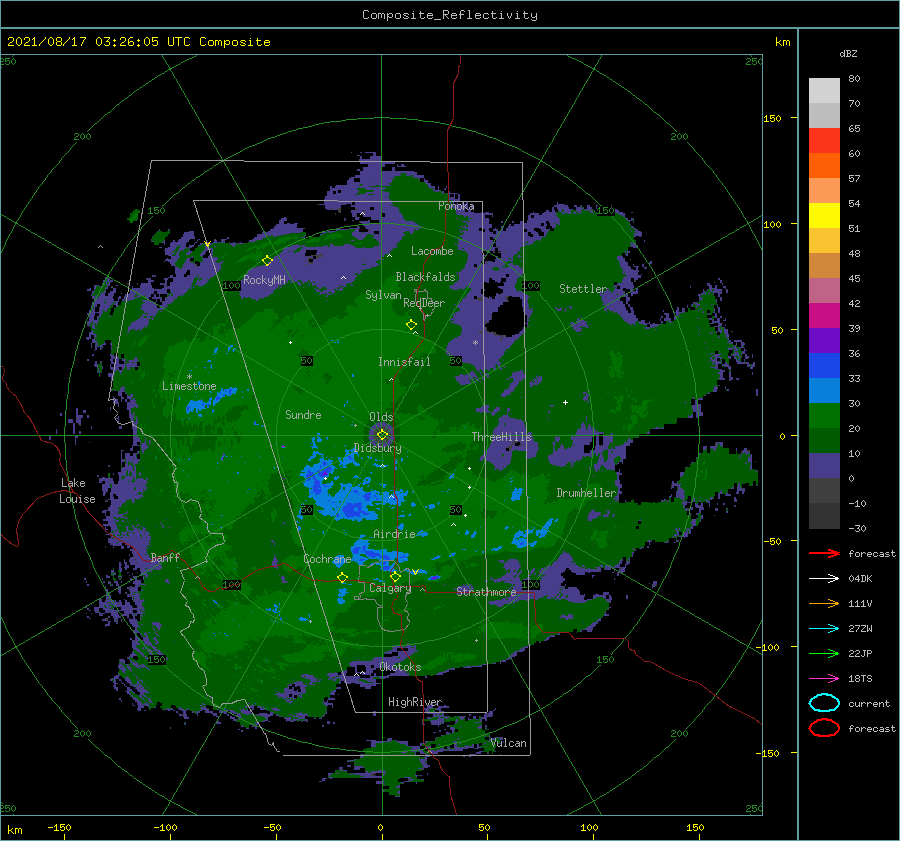Pick the slate purple 0–10 dBZ swatch
The height and width of the screenshot is (841, 900).
824,466
